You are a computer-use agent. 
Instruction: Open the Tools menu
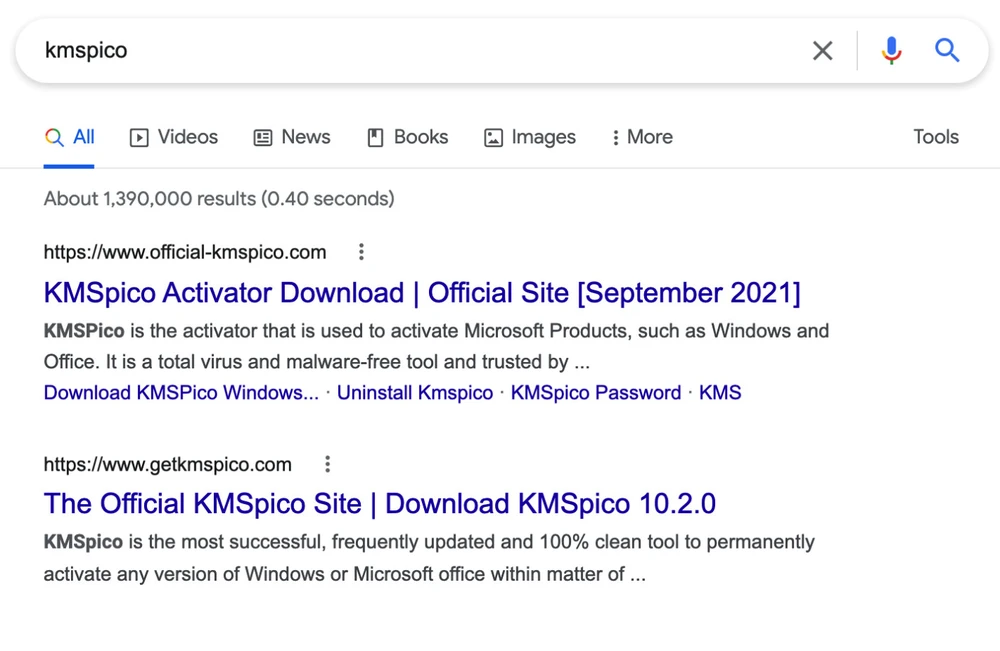click(935, 137)
